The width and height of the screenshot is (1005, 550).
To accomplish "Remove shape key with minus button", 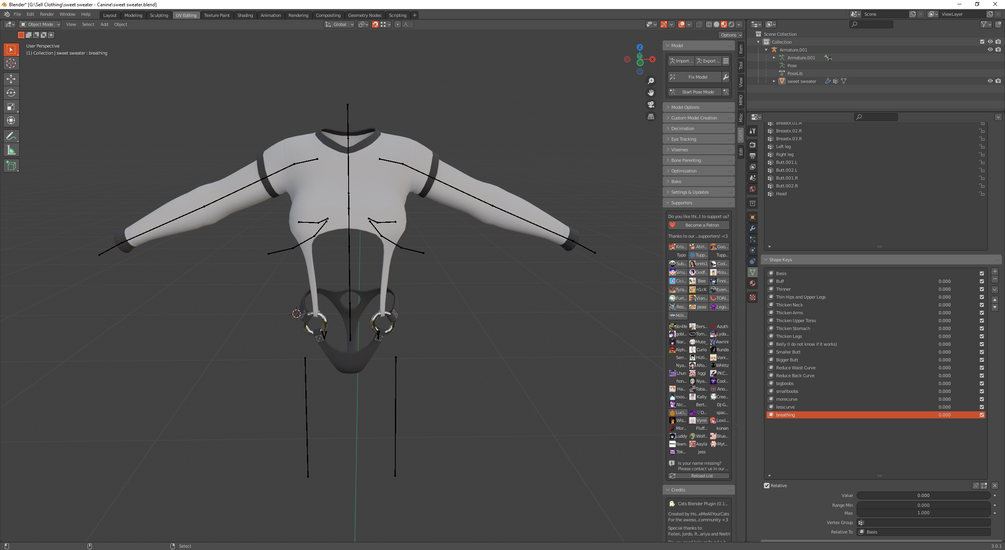I will pyautogui.click(x=995, y=279).
